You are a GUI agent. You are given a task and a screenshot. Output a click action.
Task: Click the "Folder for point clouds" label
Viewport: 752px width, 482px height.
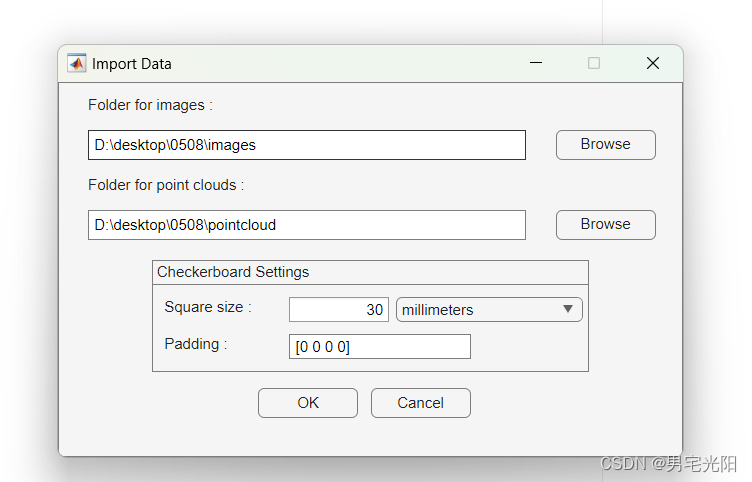(x=166, y=185)
